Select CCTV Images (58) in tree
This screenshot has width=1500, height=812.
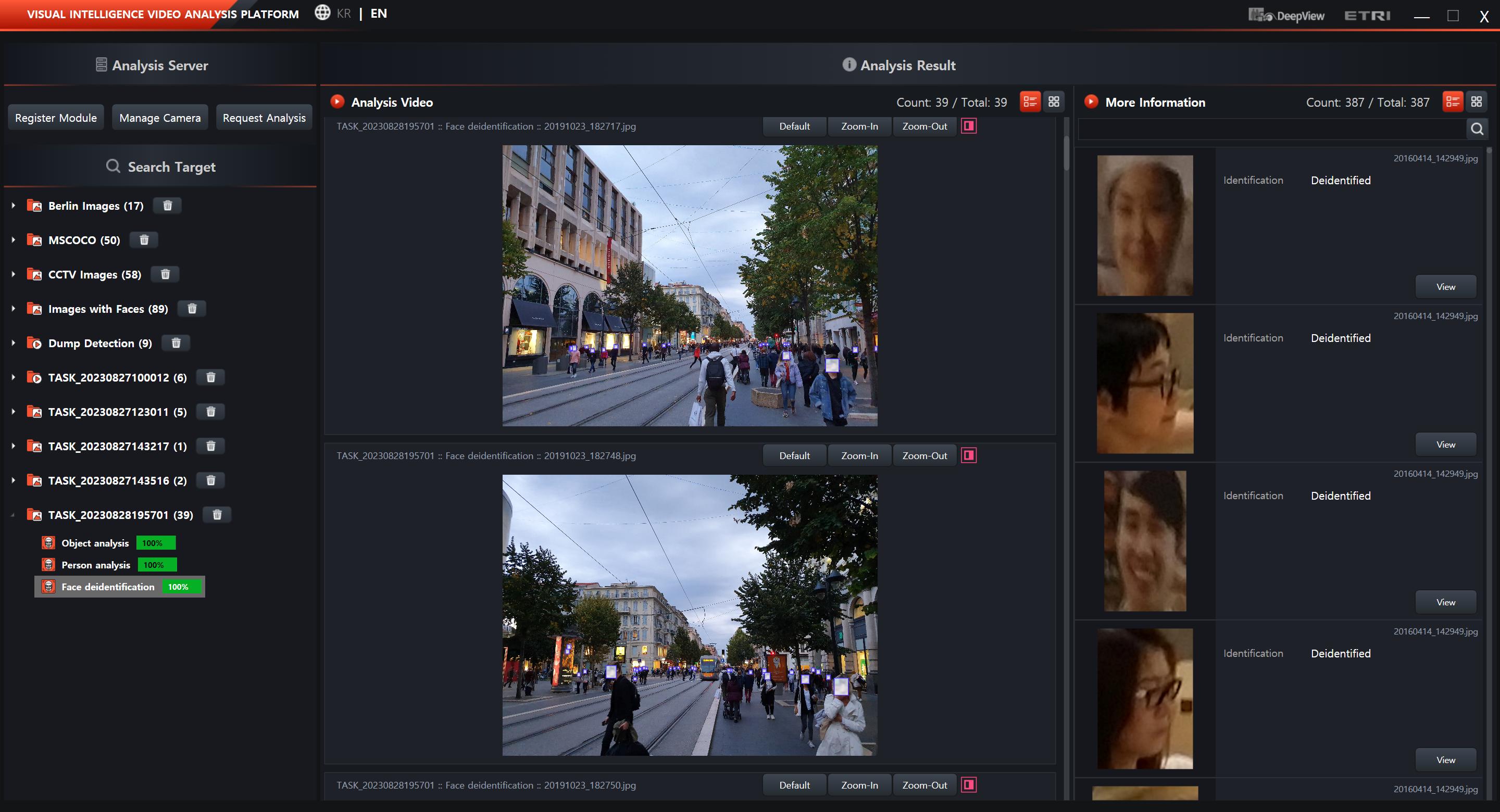[95, 274]
